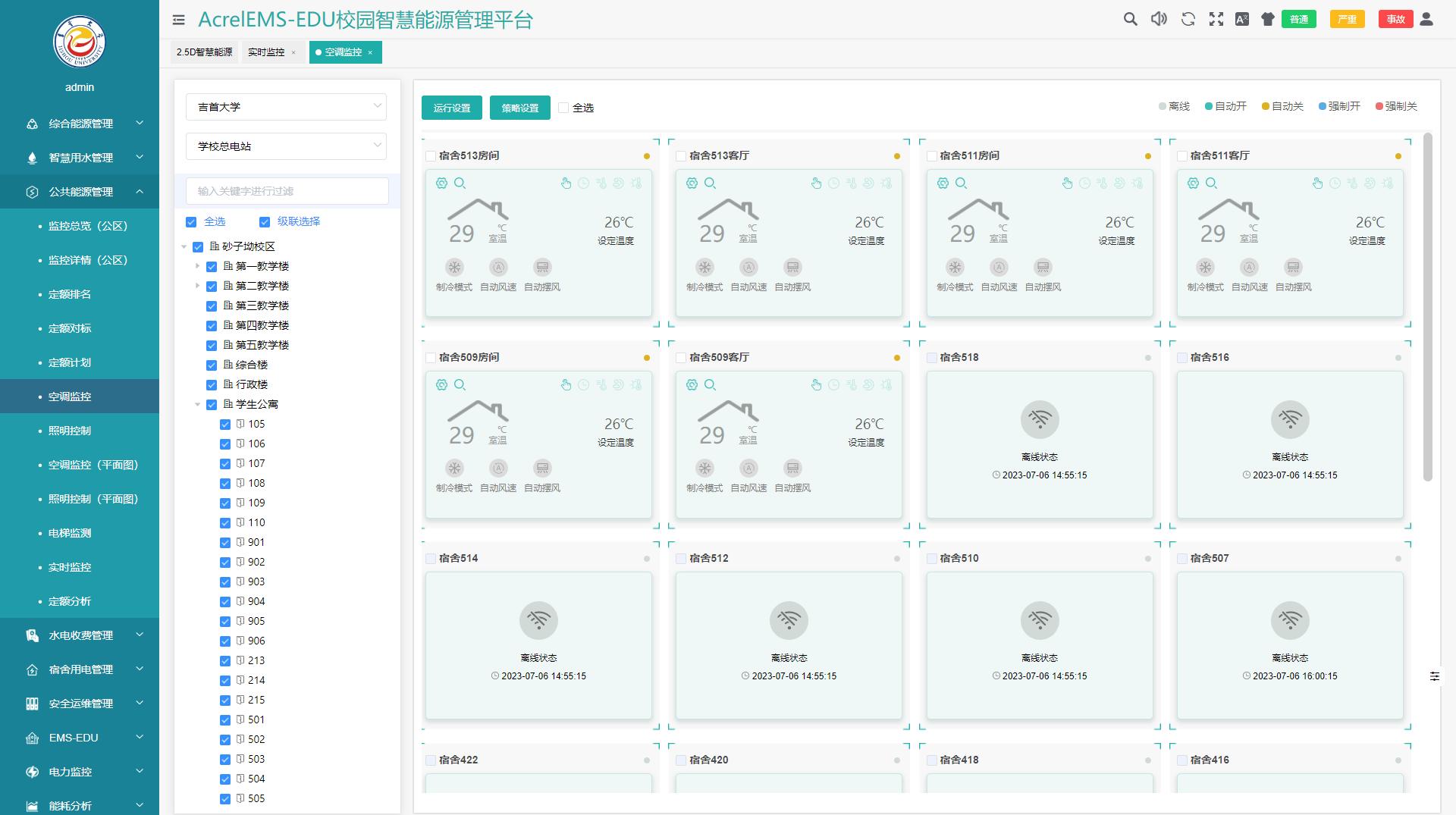
Task: Click the refresh icon in header
Action: (x=1188, y=20)
